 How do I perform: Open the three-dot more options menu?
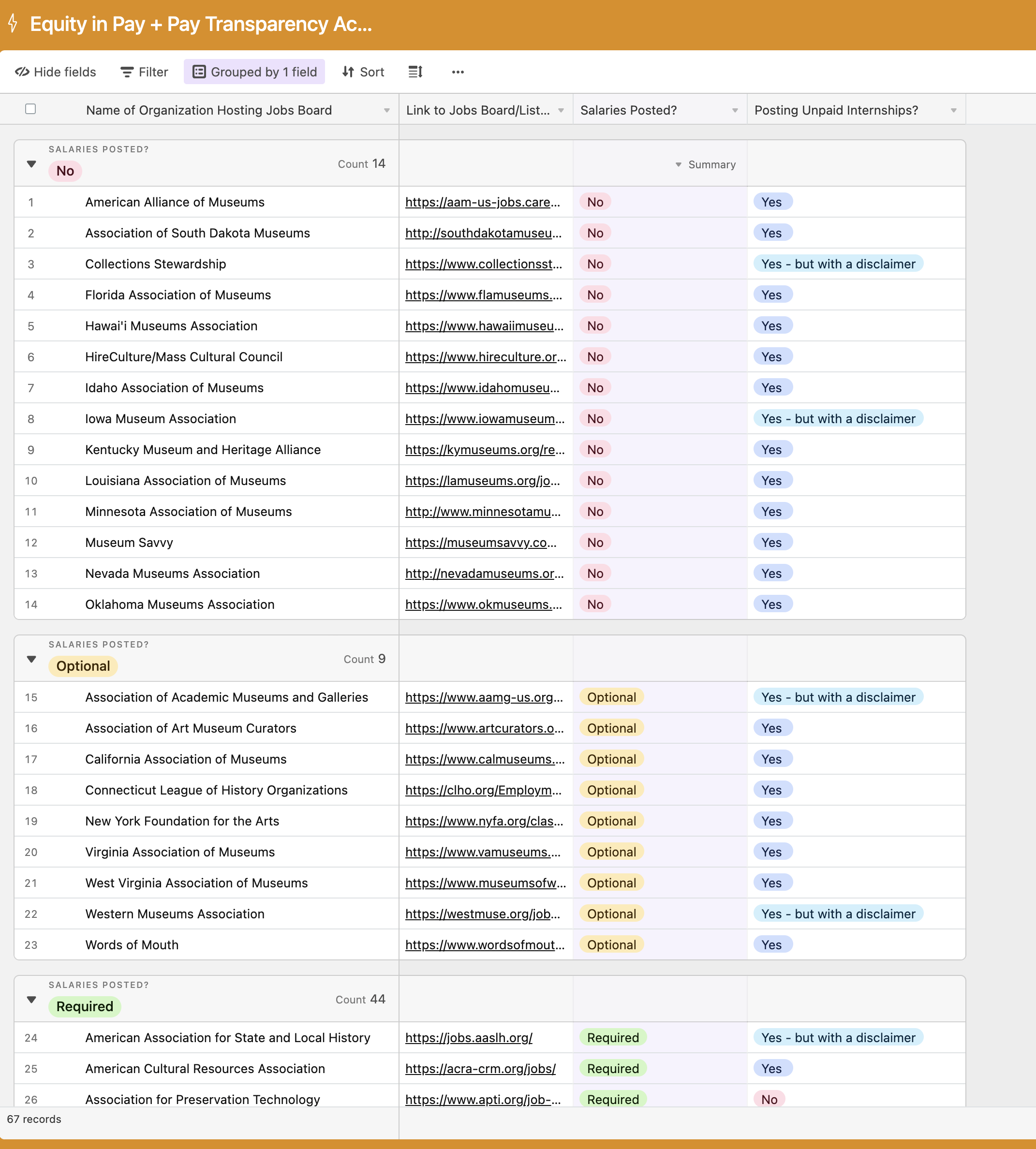(458, 72)
